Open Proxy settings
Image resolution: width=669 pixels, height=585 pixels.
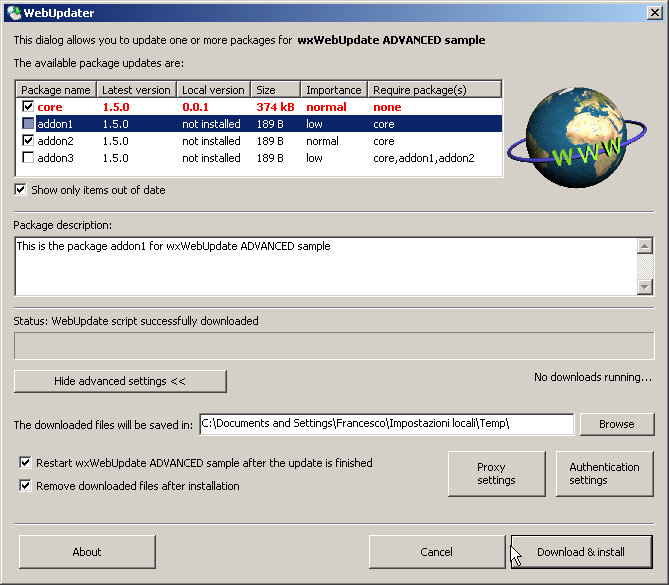pos(496,474)
